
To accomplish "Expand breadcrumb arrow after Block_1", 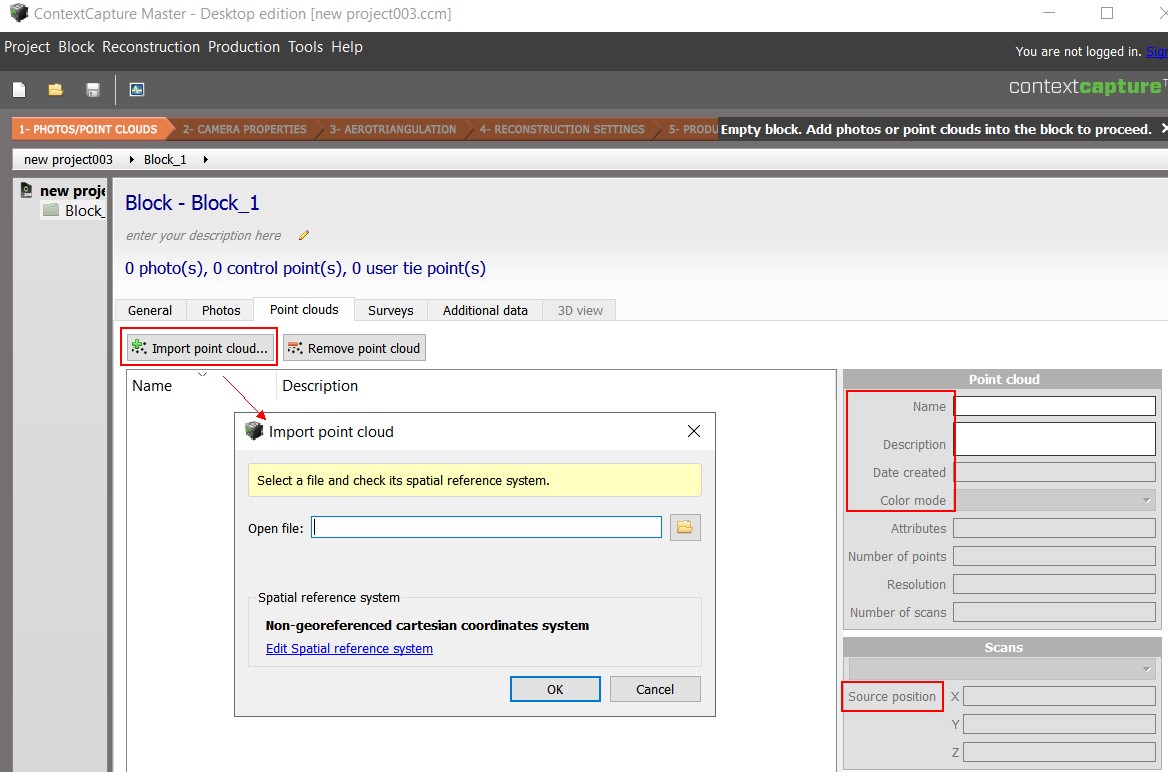I will pyautogui.click(x=206, y=159).
